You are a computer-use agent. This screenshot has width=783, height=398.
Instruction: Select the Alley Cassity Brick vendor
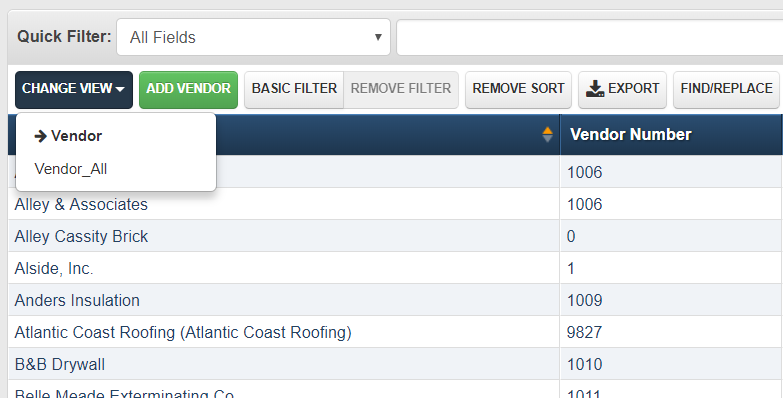tap(81, 236)
